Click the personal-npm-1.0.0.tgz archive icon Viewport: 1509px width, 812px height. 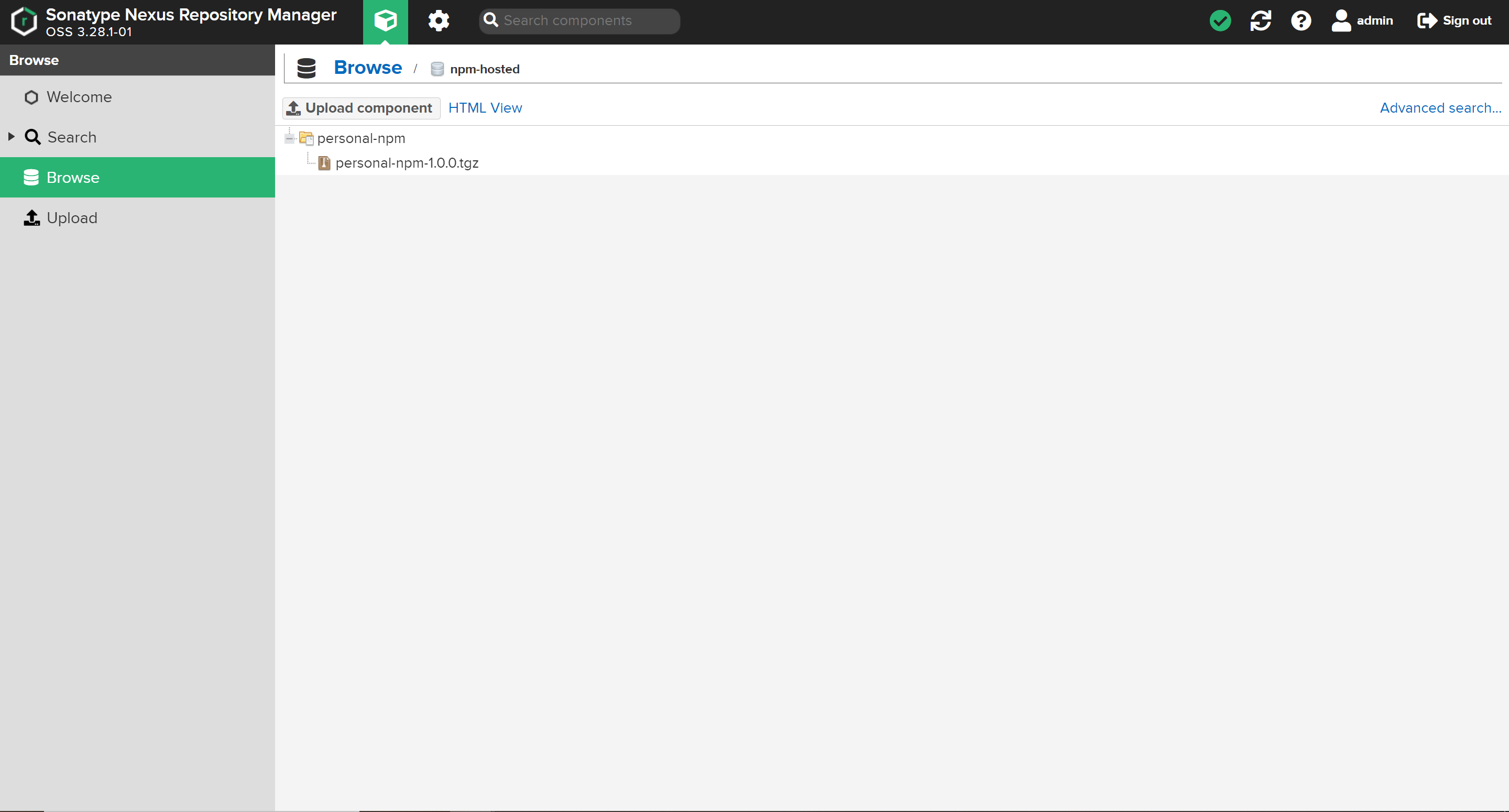pyautogui.click(x=324, y=163)
